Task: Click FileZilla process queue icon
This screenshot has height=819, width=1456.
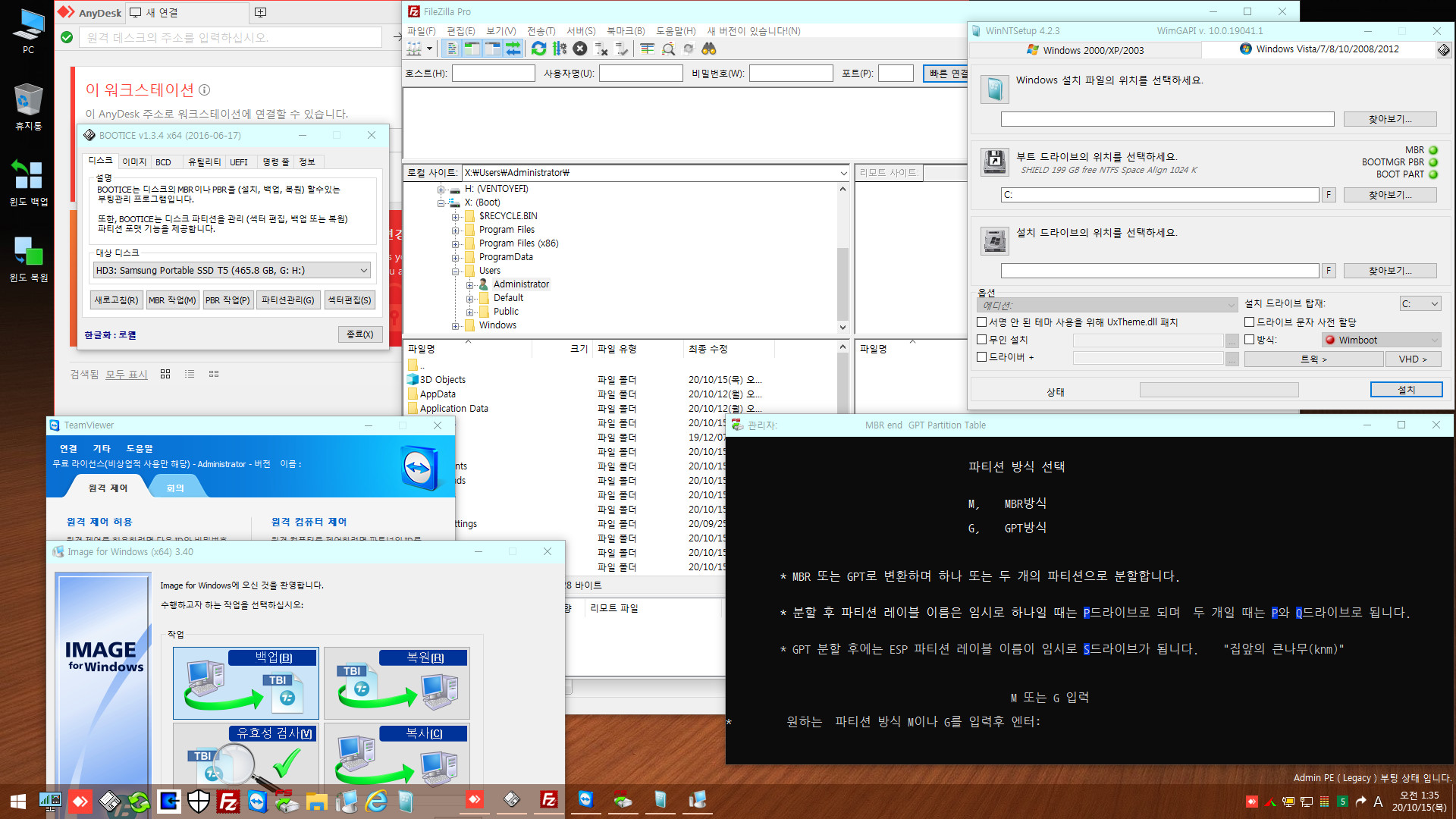Action: pyautogui.click(x=560, y=49)
